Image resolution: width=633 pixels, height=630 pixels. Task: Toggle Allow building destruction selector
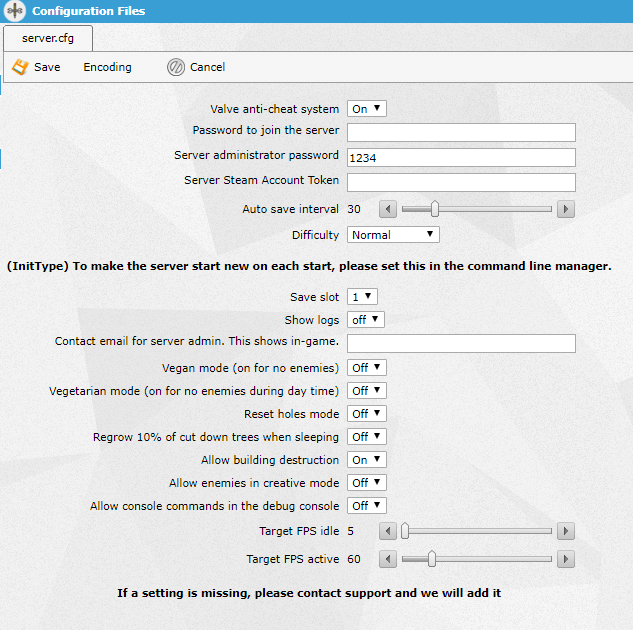366,460
